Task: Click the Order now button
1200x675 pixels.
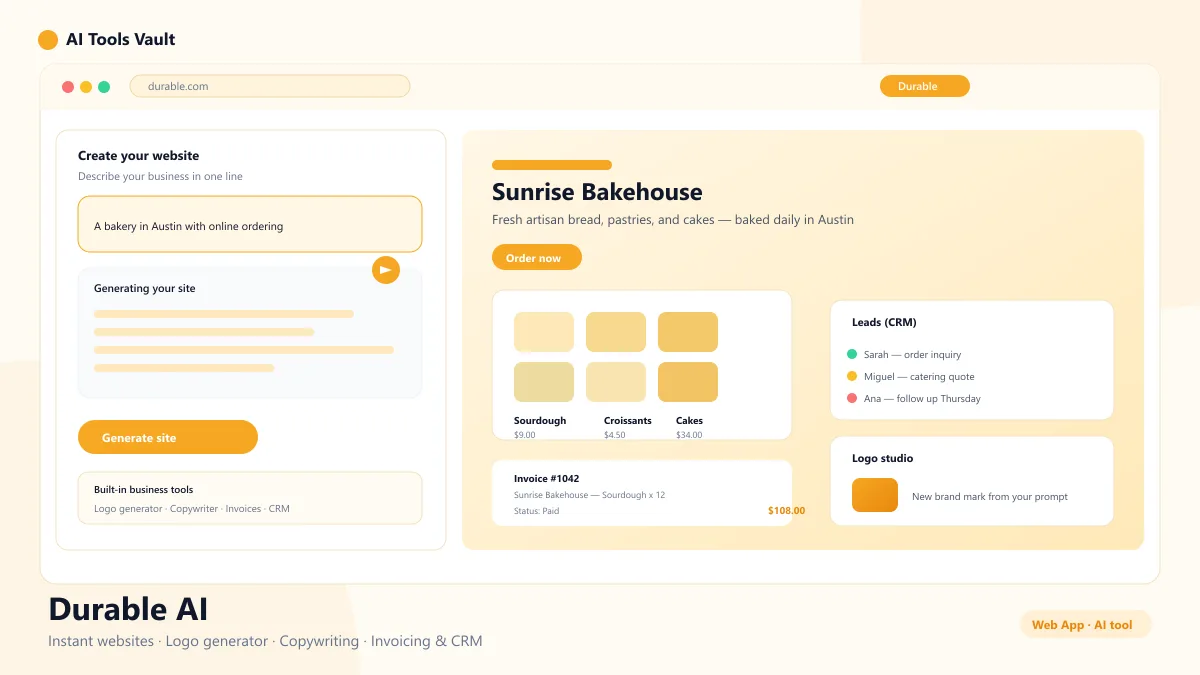Action: [x=537, y=258]
